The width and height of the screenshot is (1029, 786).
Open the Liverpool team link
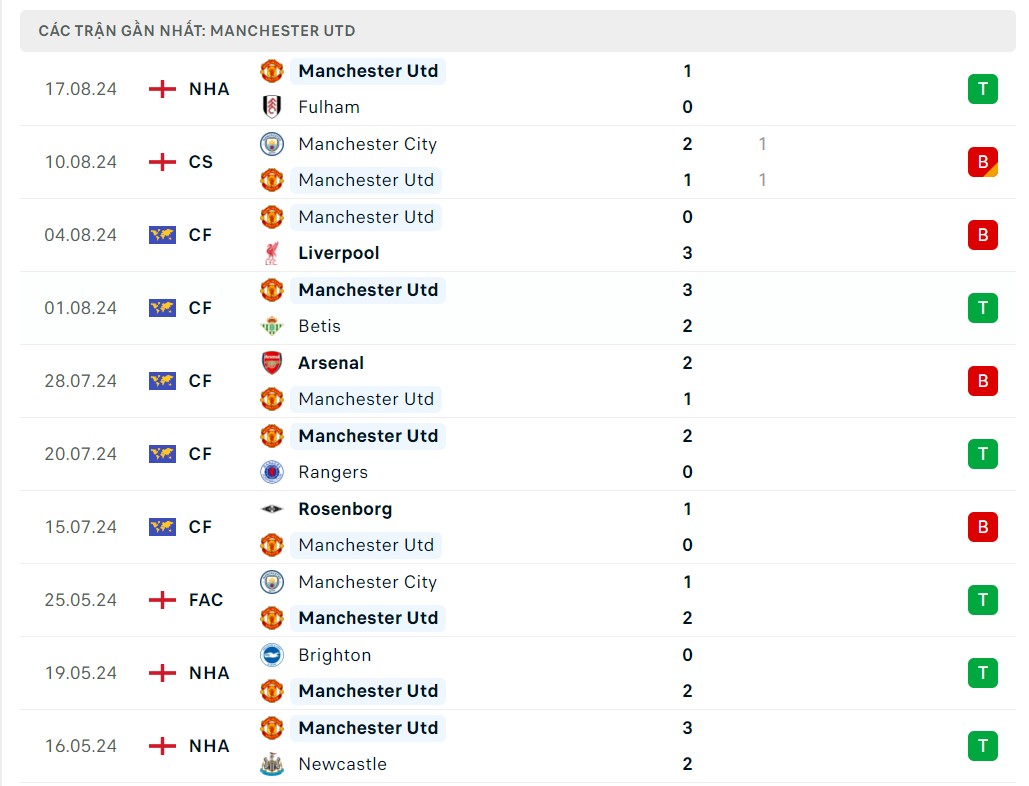coord(339,253)
